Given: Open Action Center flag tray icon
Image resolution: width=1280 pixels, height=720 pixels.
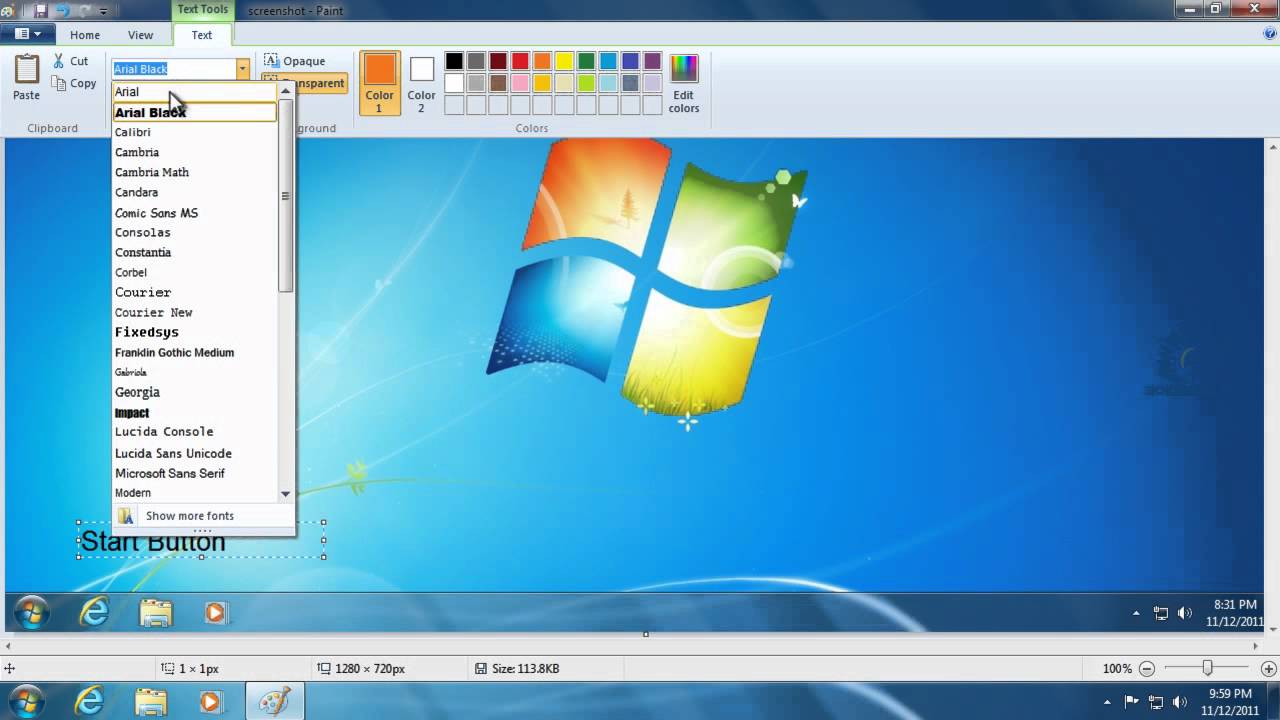Looking at the screenshot, I should [x=1132, y=701].
